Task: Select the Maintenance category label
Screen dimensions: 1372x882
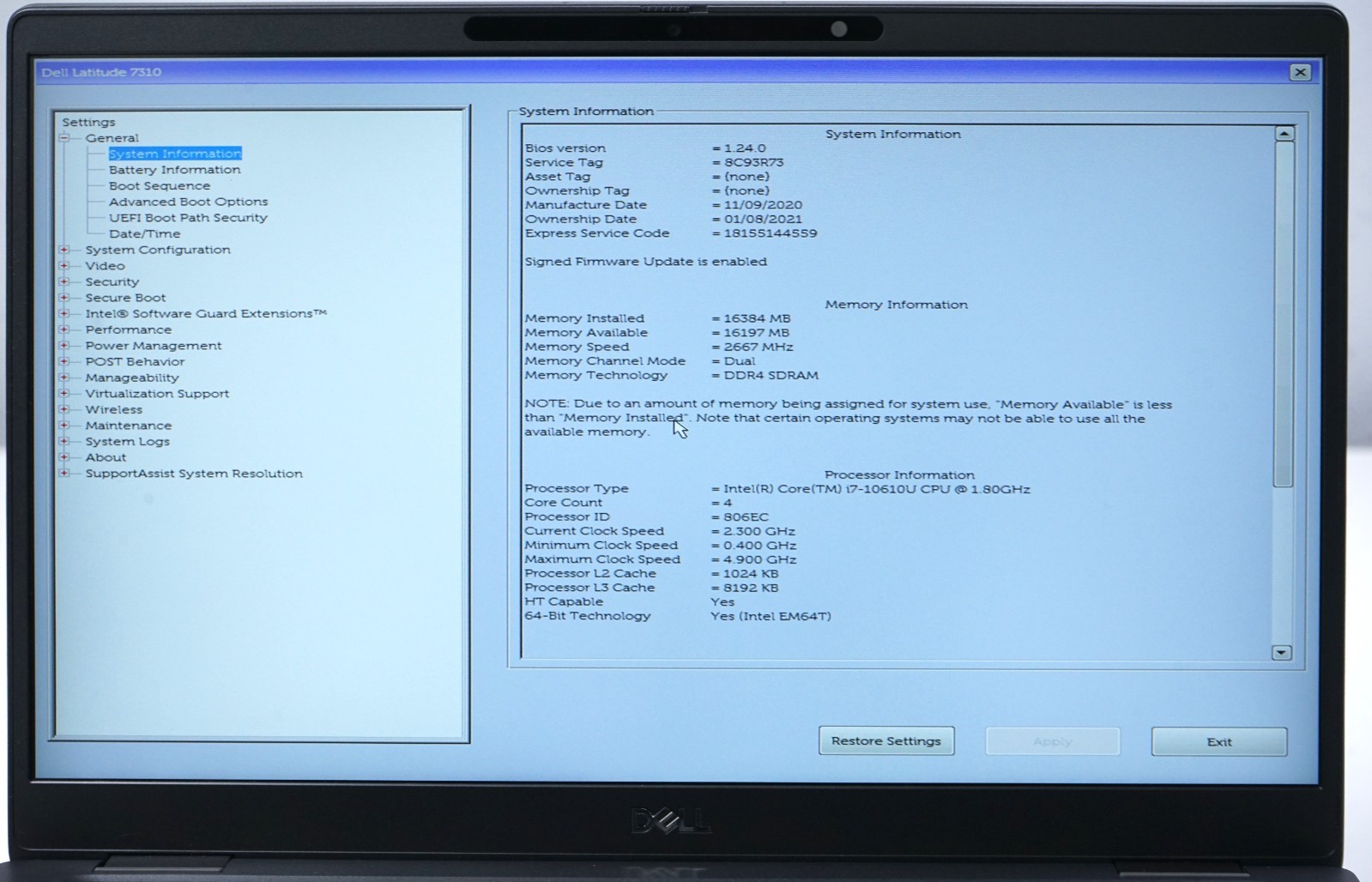Action: 128,426
